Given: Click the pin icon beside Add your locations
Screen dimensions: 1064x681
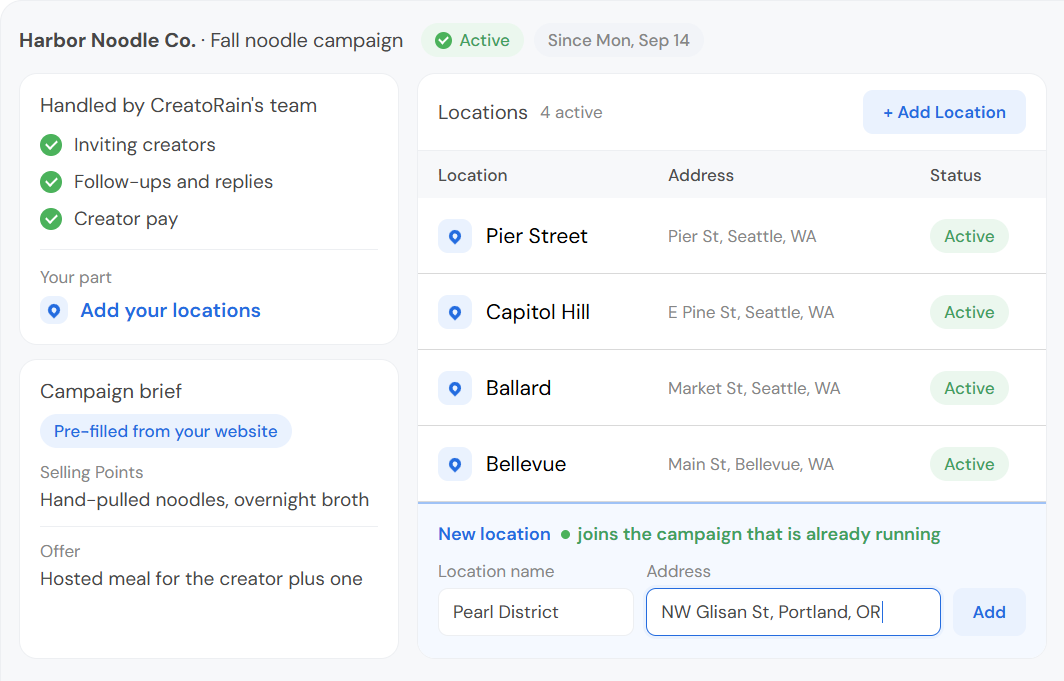Looking at the screenshot, I should point(54,310).
